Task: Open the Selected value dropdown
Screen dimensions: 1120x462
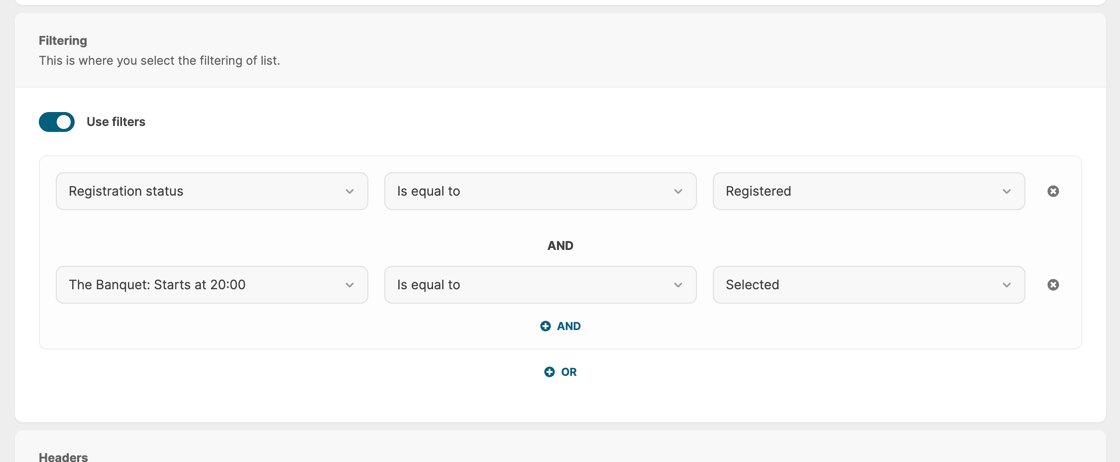Action: [x=860, y=285]
